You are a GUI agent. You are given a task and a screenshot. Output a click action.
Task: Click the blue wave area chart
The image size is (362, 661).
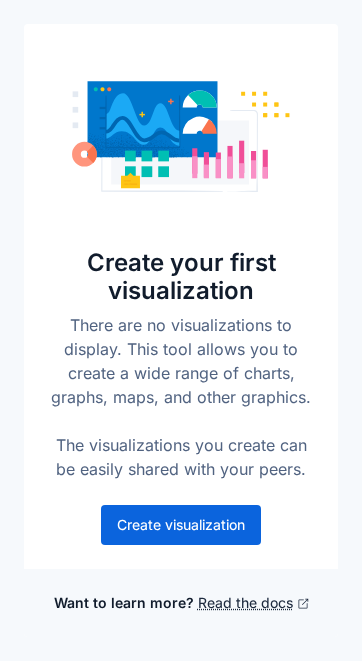pyautogui.click(x=142, y=119)
